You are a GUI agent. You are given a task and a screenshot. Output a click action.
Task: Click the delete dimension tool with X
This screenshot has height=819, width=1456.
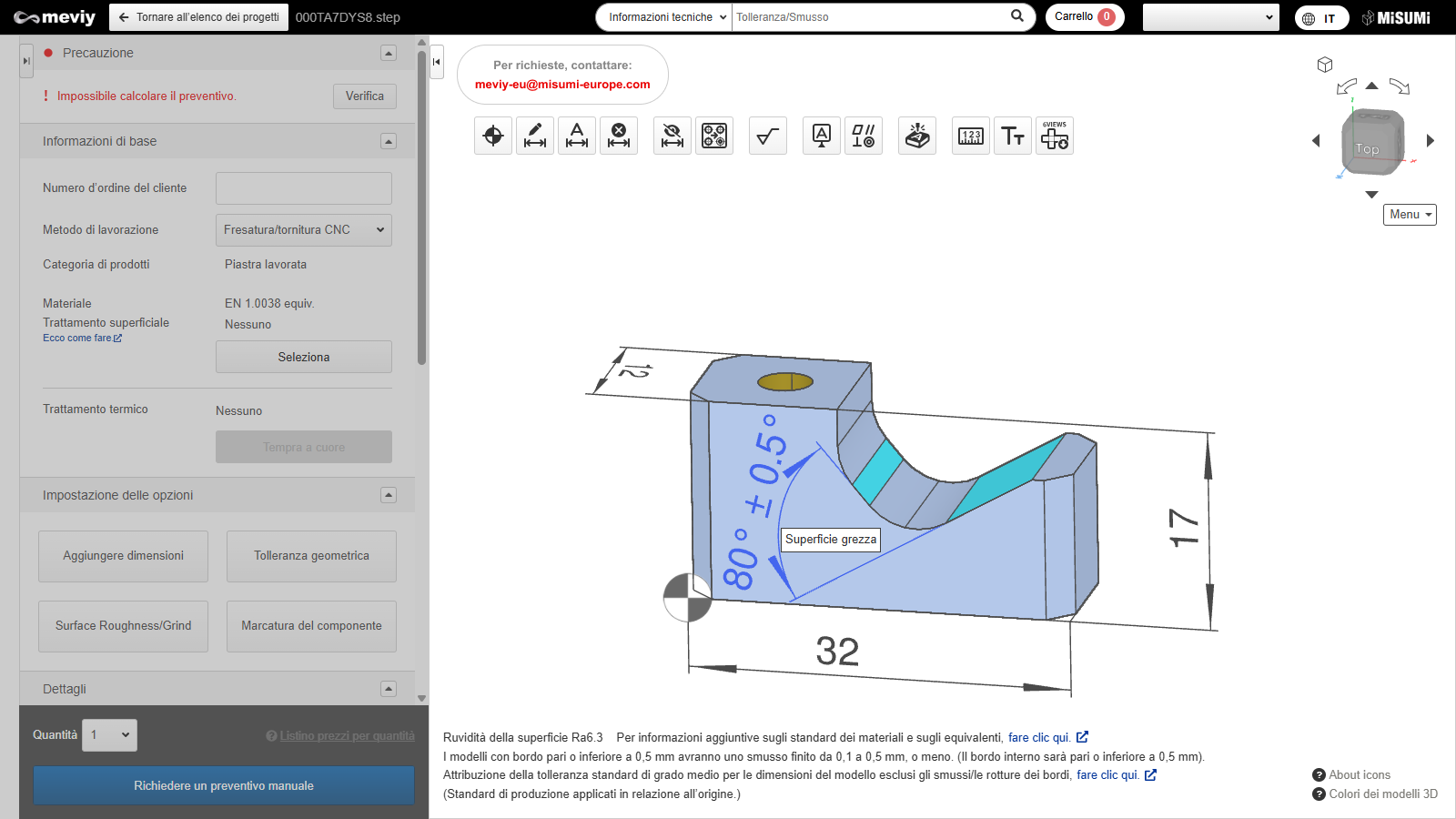click(619, 136)
